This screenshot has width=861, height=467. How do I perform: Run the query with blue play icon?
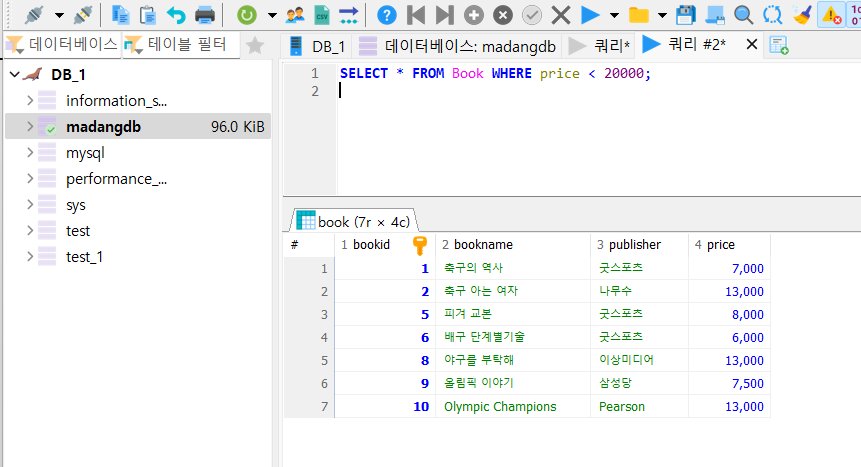pyautogui.click(x=590, y=15)
